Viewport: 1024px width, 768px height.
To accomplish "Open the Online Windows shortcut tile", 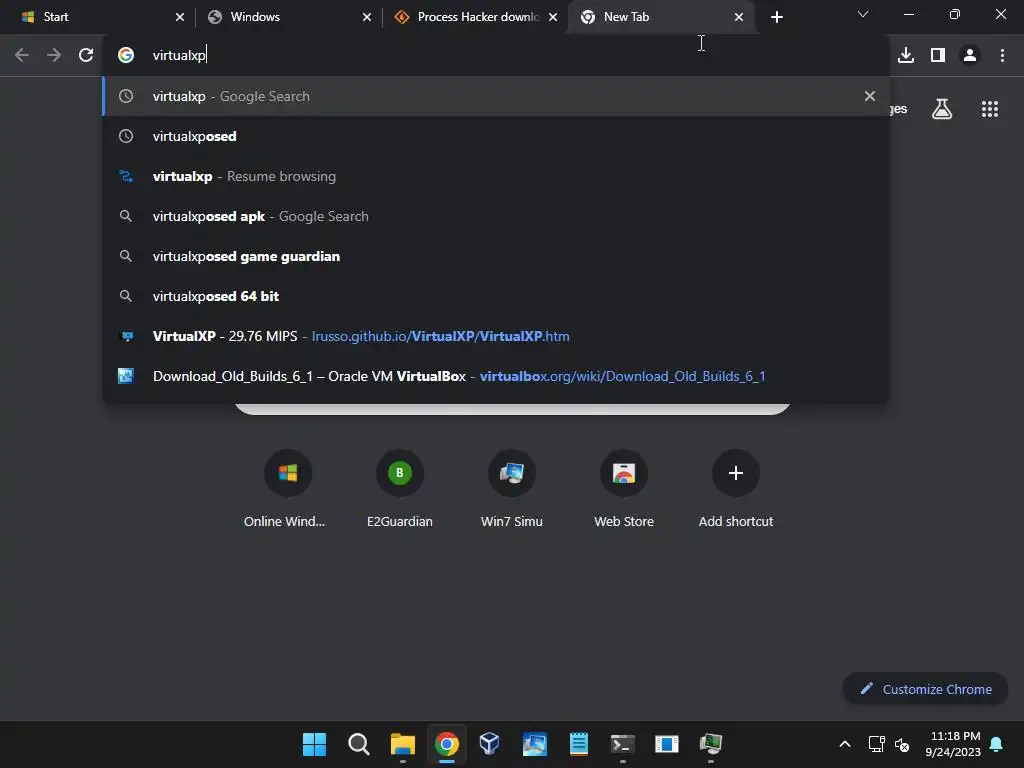I will [x=287, y=488].
